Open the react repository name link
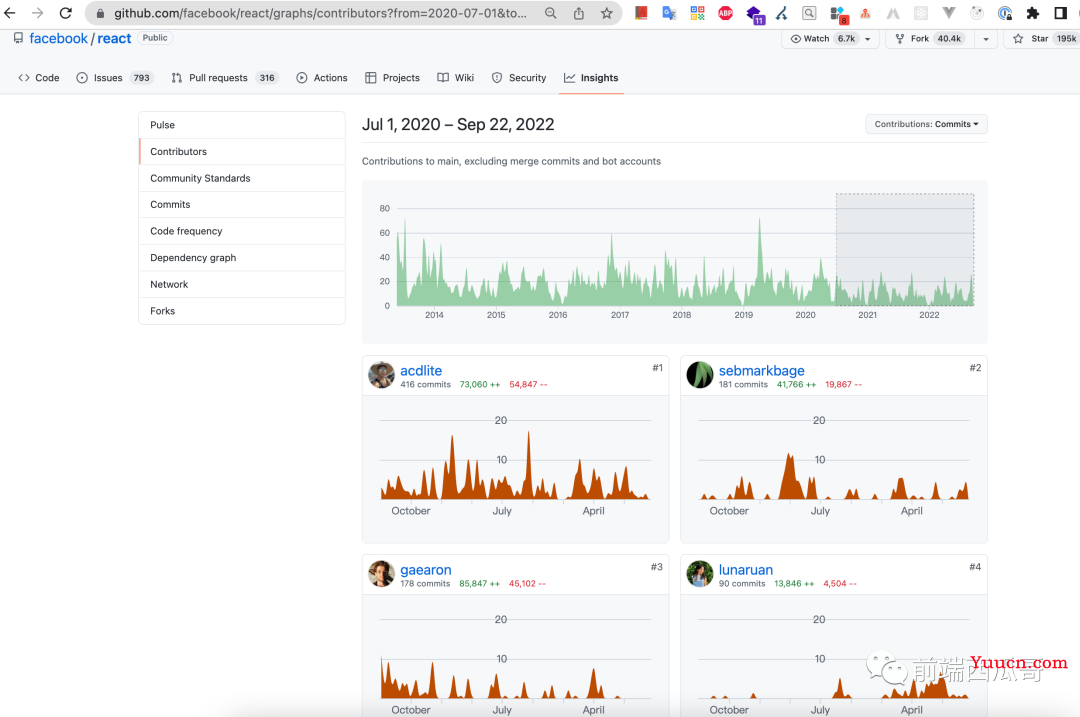This screenshot has width=1080, height=717. [x=114, y=39]
